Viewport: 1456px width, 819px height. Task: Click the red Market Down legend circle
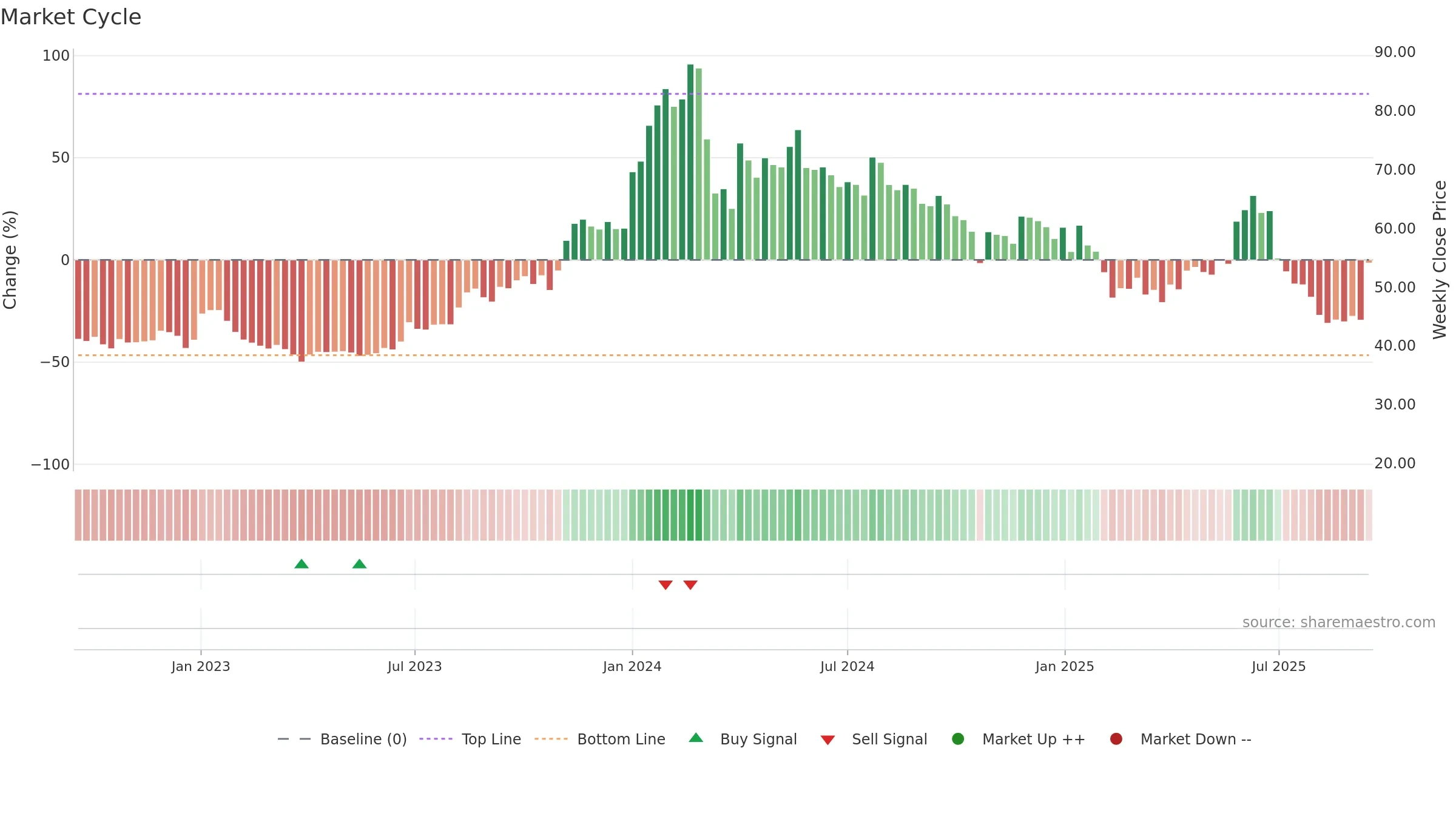(x=1116, y=739)
